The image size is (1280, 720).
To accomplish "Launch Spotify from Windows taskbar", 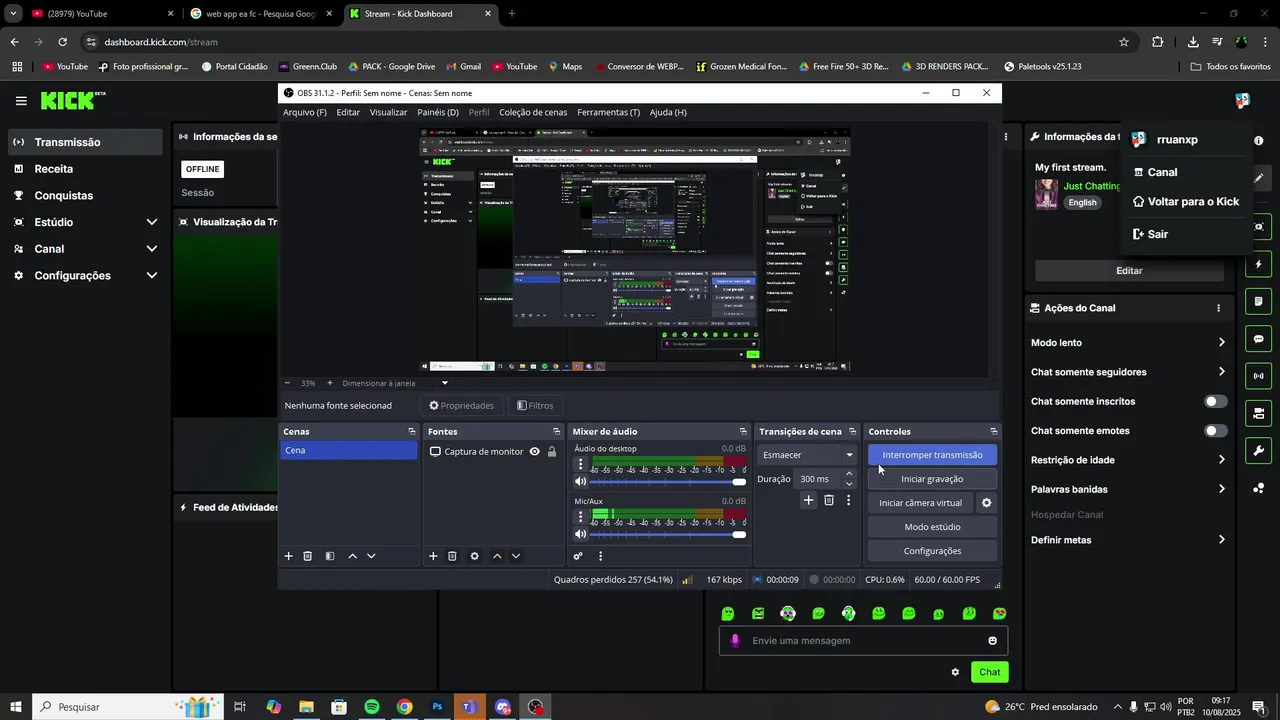I will (x=371, y=707).
